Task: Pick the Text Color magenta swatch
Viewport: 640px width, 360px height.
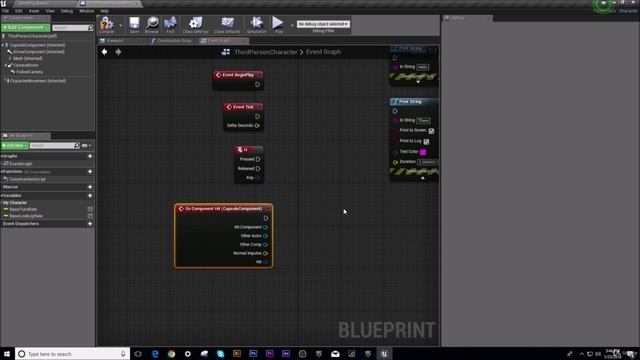Action: click(x=423, y=152)
